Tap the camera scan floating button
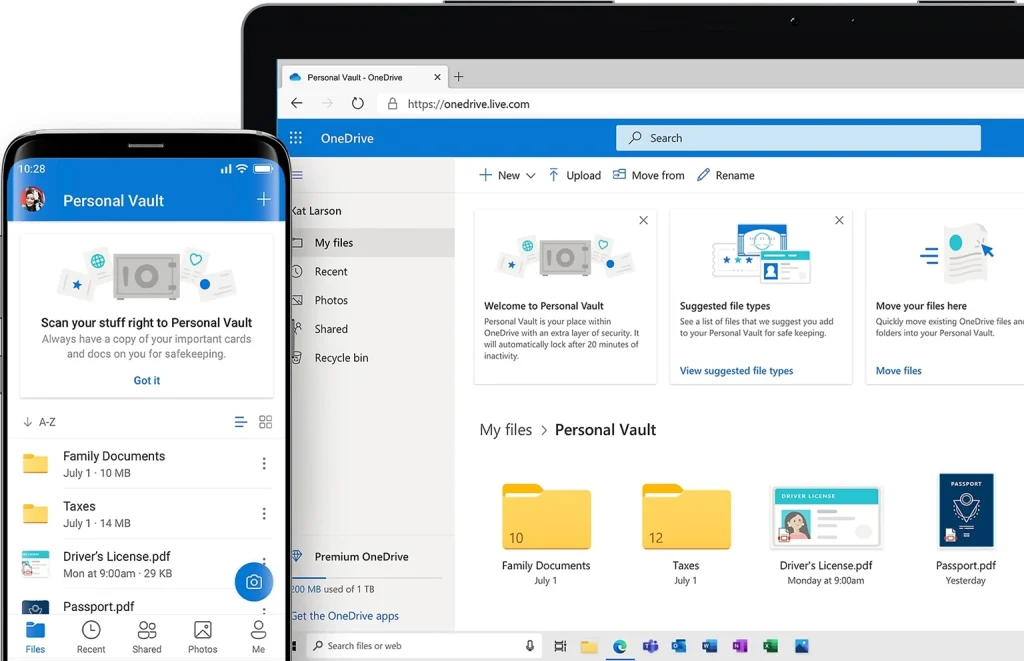The image size is (1024, 661). coord(254,582)
